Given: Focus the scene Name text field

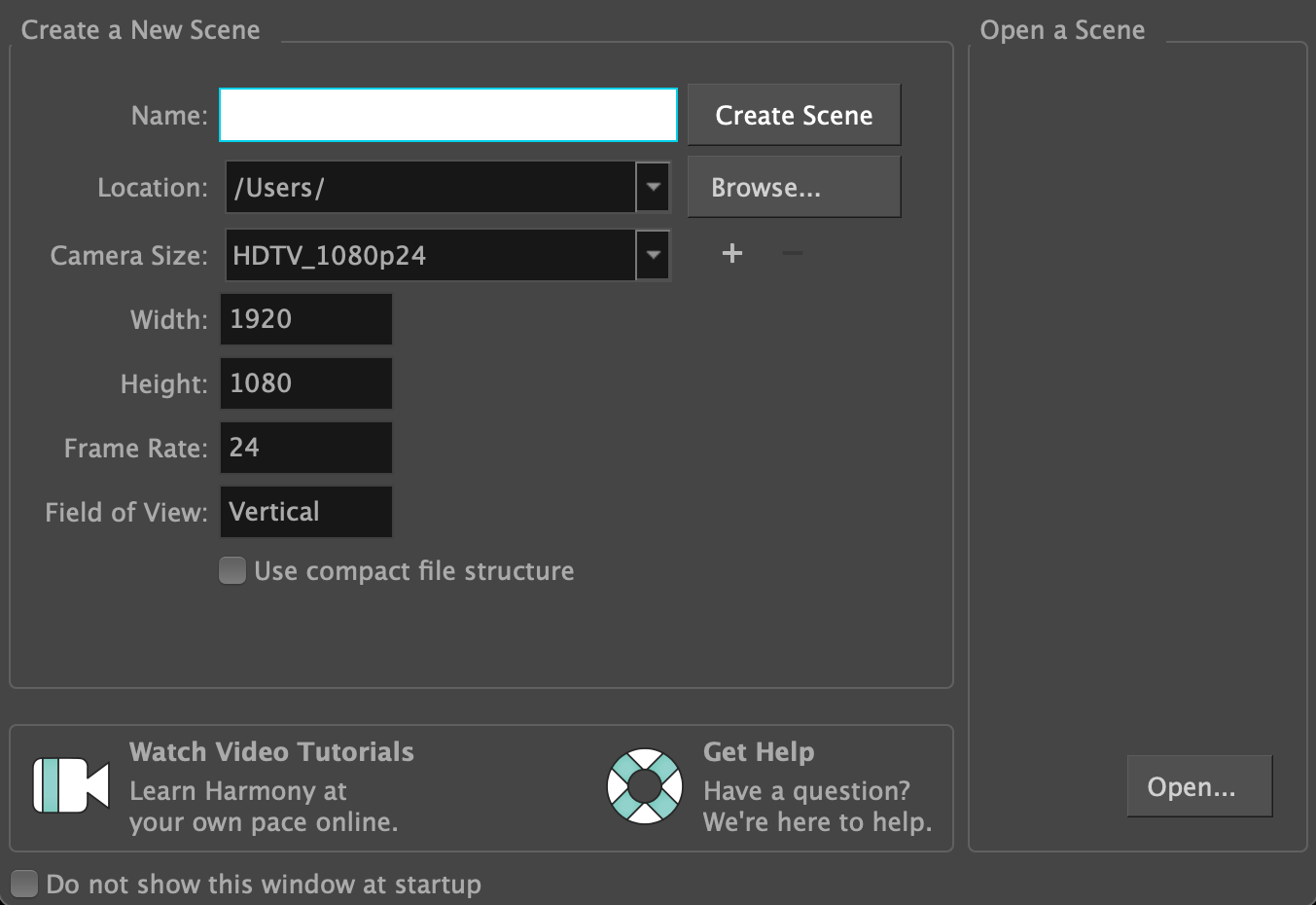Looking at the screenshot, I should point(448,115).
